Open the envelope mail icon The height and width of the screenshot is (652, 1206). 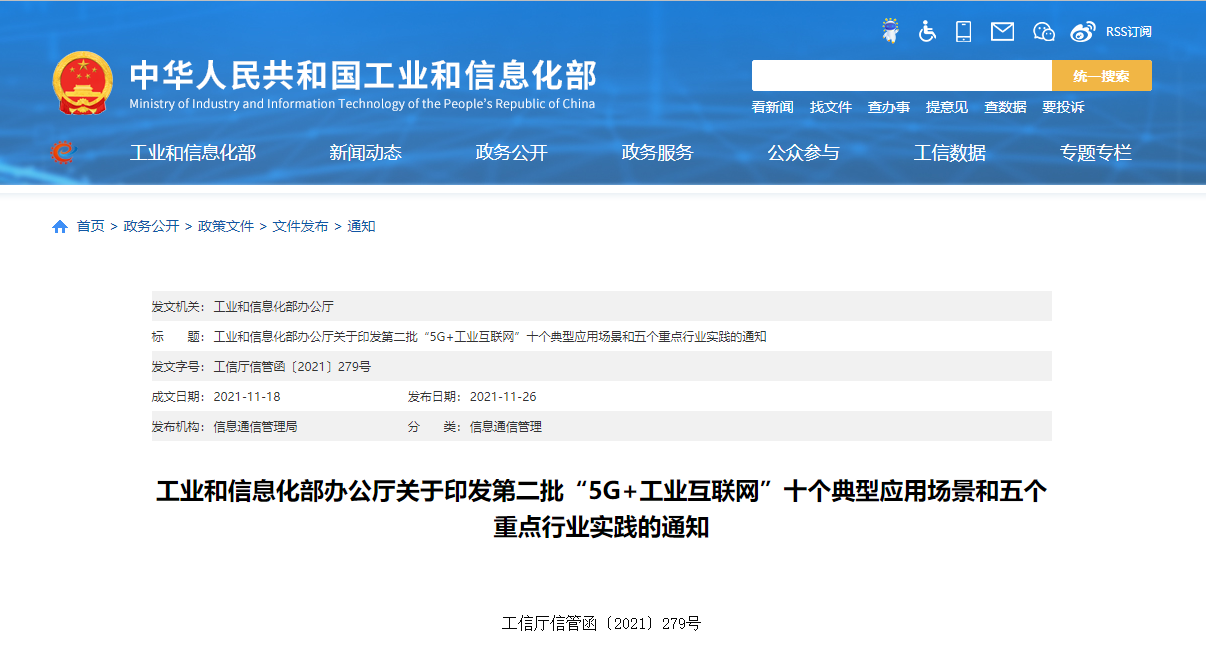(x=1002, y=31)
